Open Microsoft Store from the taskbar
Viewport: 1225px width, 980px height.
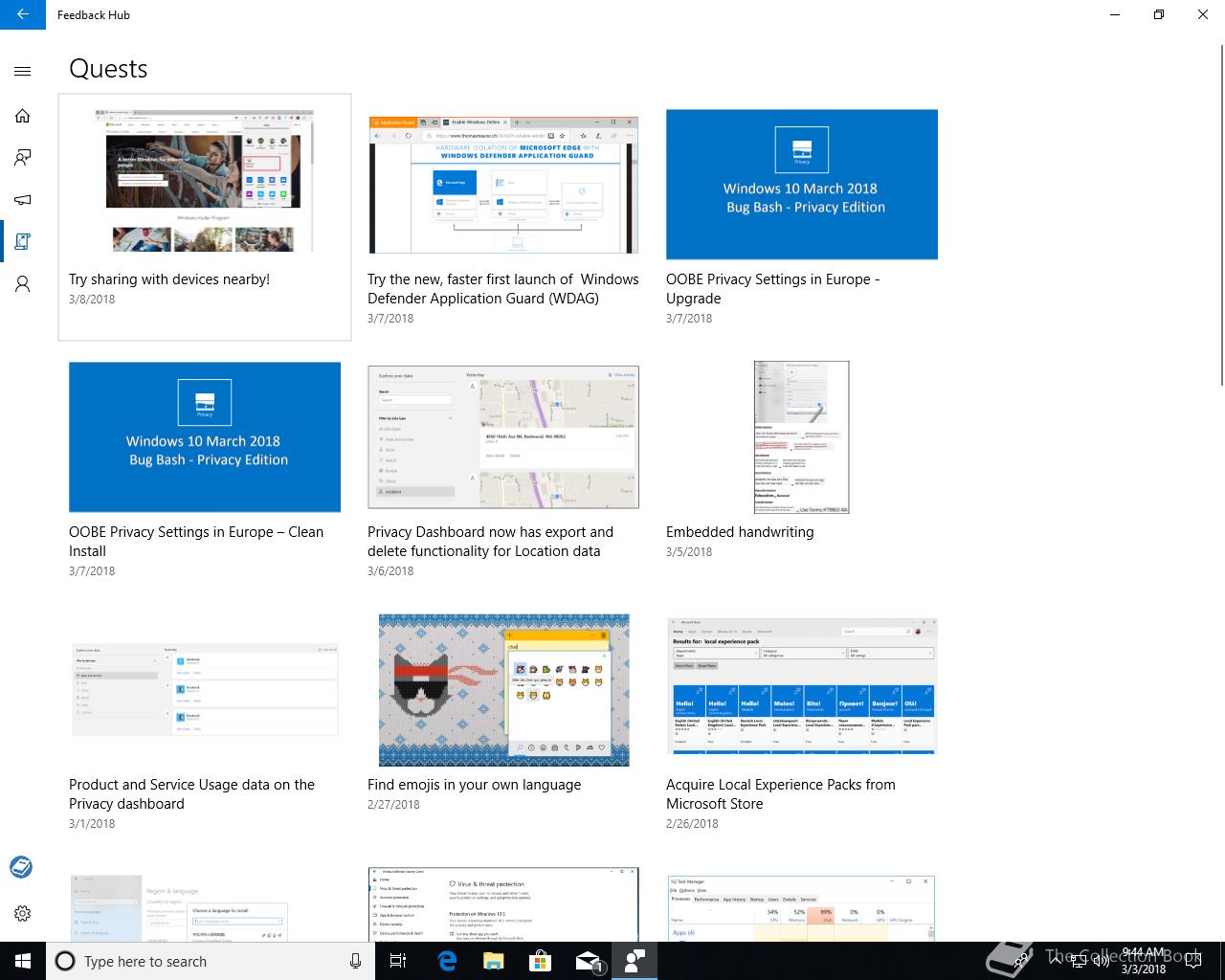540,961
